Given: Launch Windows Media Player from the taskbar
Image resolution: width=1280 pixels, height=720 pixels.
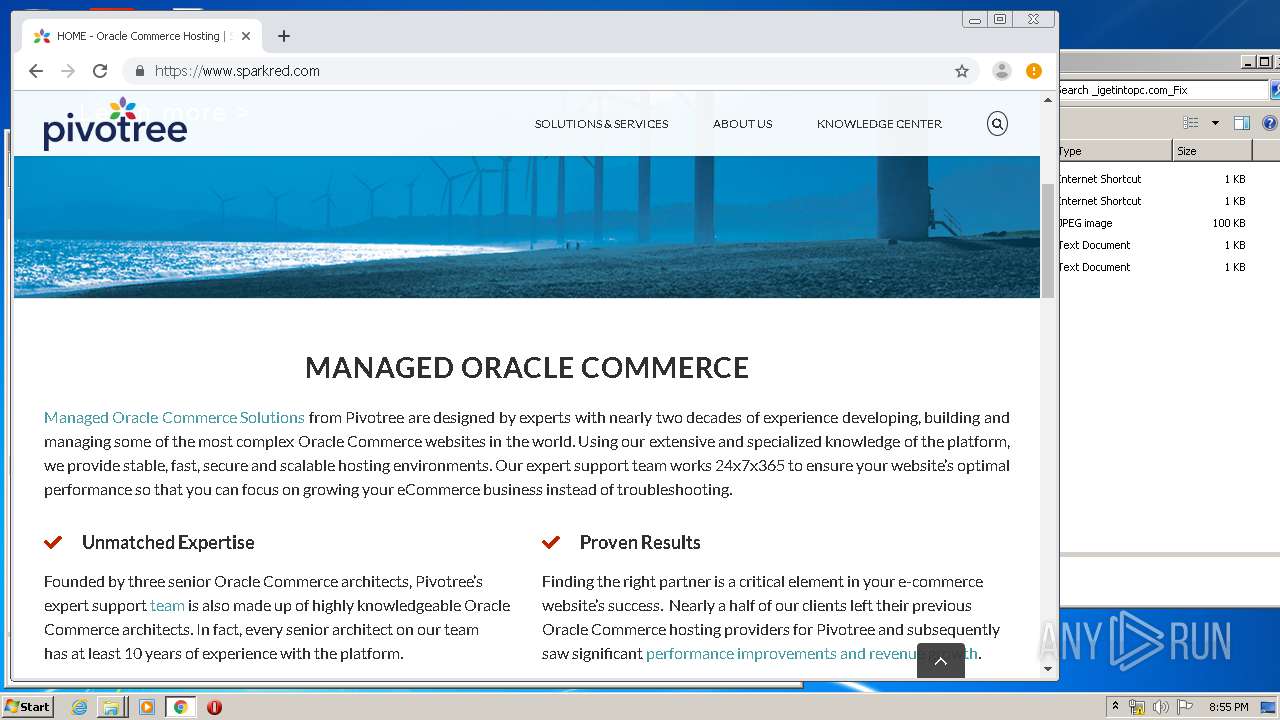Looking at the screenshot, I should (146, 707).
